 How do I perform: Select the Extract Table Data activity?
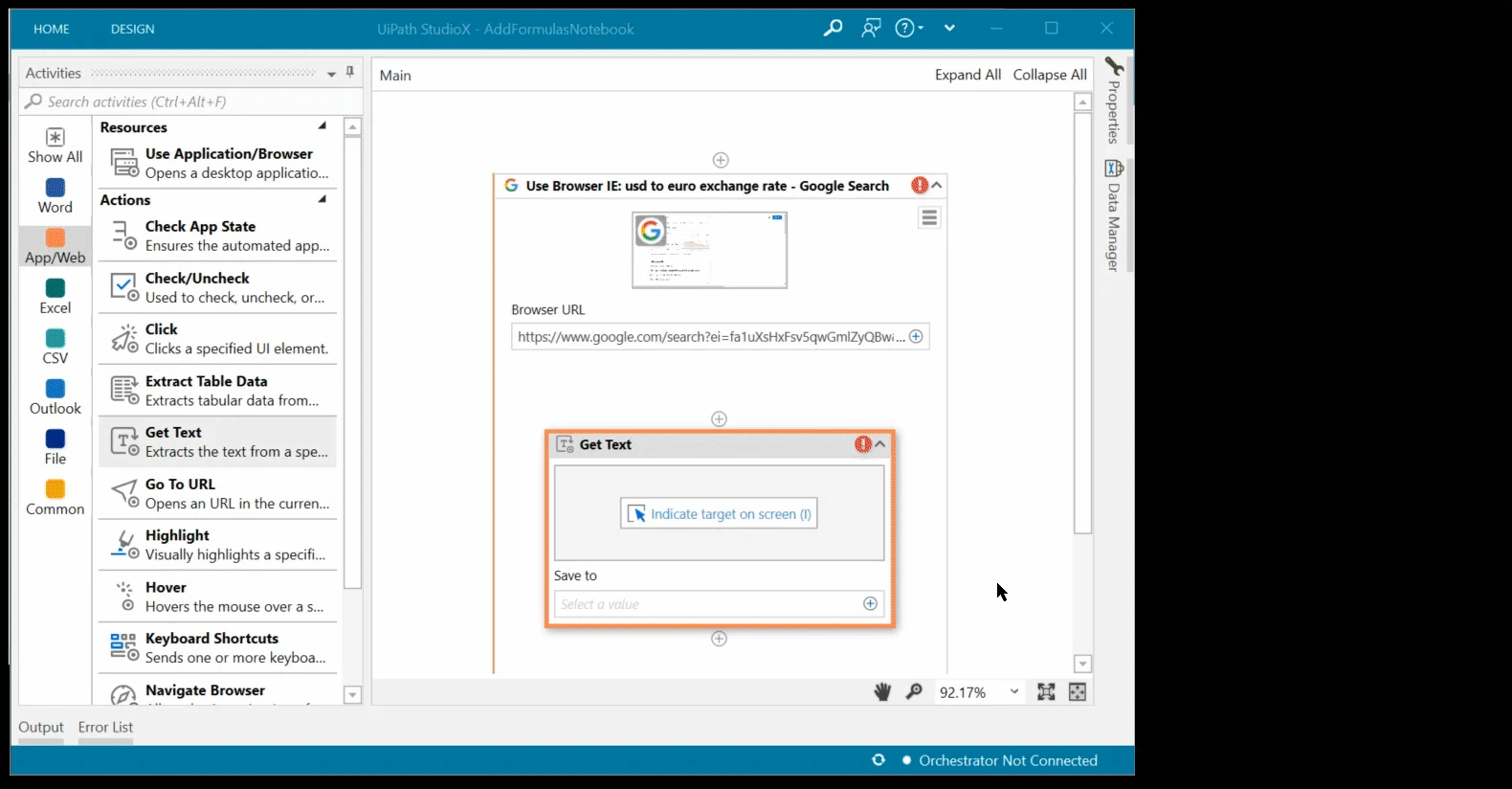pyautogui.click(x=218, y=391)
